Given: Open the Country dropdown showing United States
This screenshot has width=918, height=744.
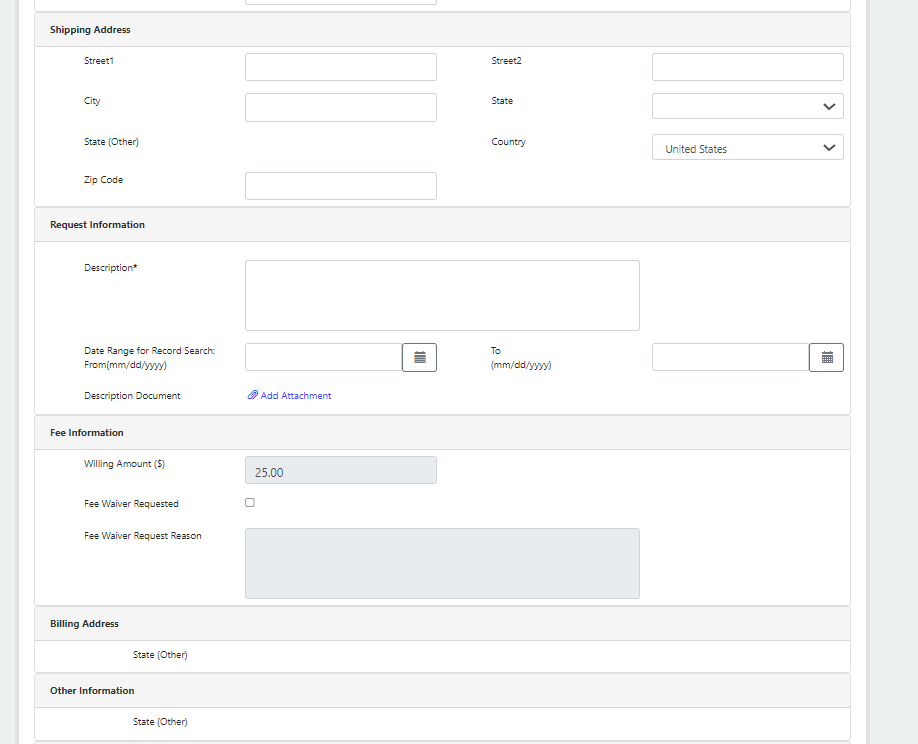Looking at the screenshot, I should pos(747,148).
